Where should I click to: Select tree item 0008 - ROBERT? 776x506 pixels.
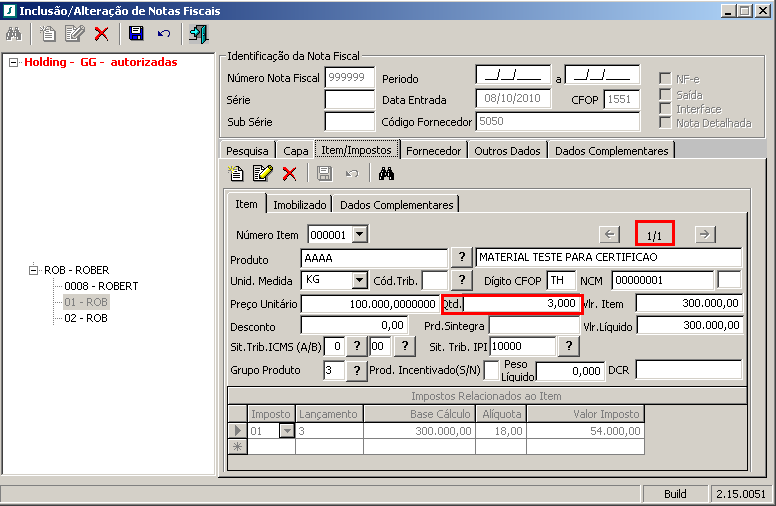(101, 285)
